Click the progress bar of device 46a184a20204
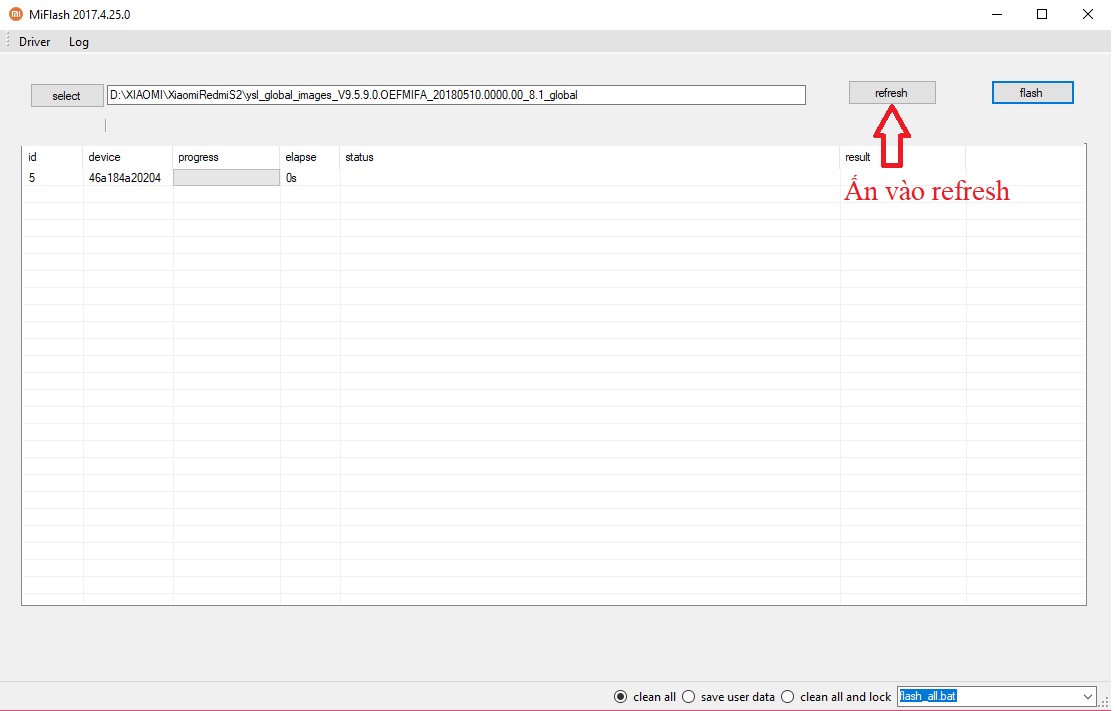The height and width of the screenshot is (711, 1116). [x=226, y=178]
